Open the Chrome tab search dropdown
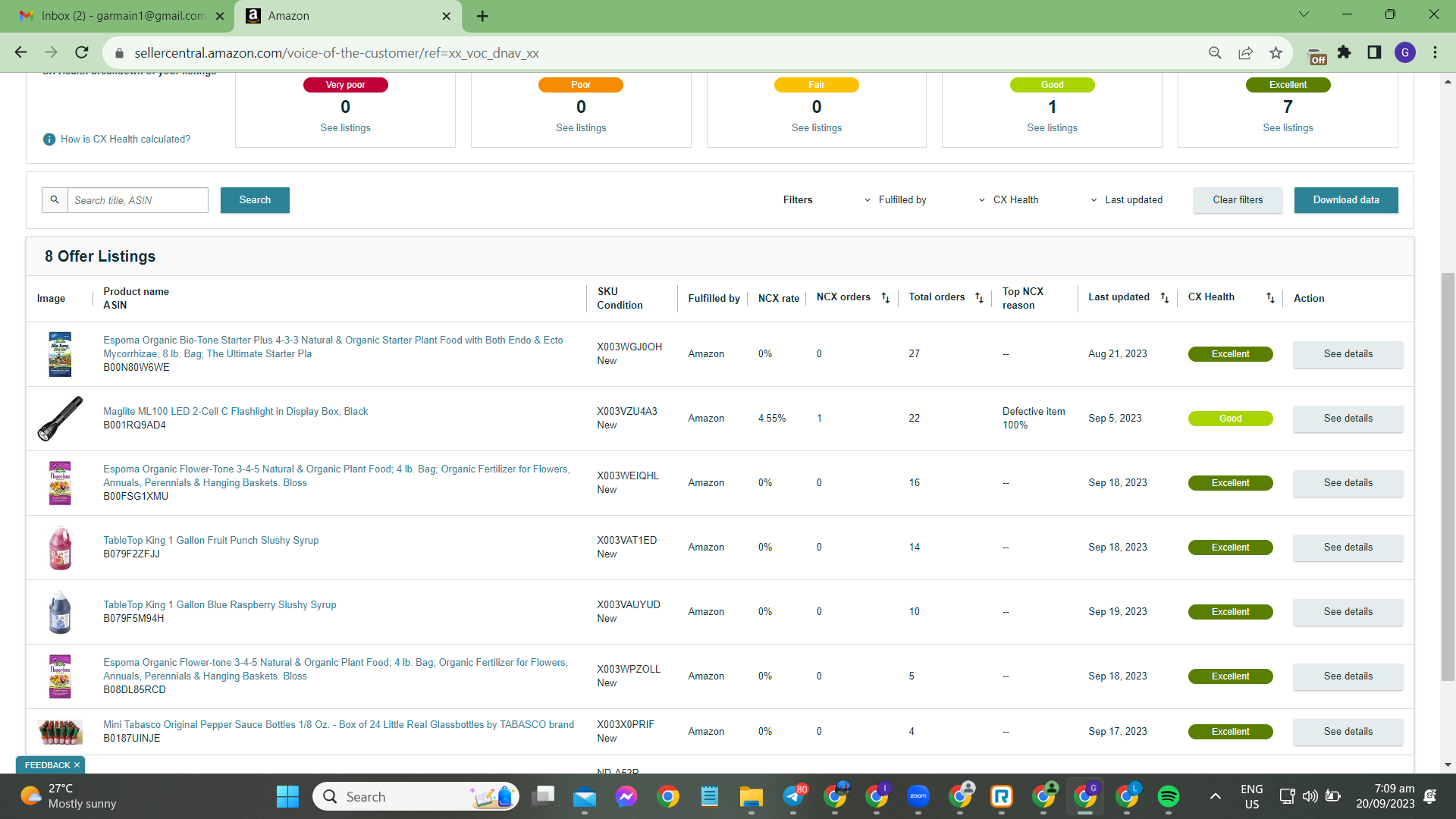The image size is (1456, 819). click(x=1304, y=14)
